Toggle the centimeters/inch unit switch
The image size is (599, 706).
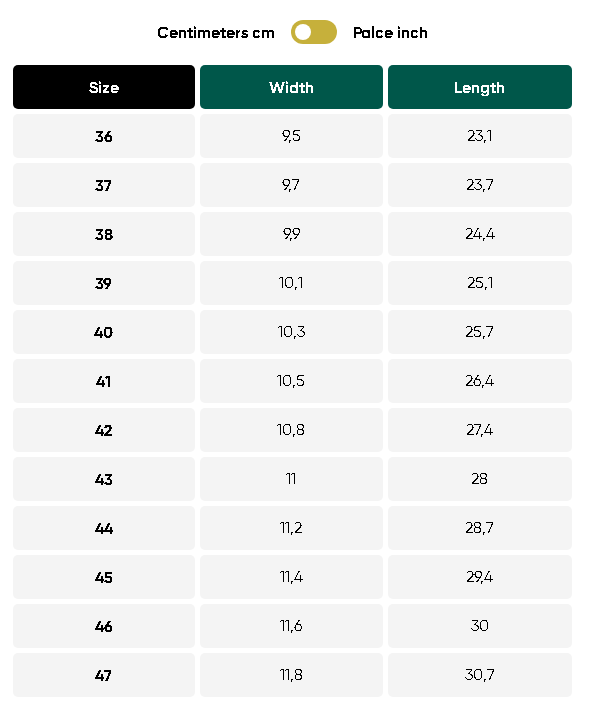(x=313, y=32)
